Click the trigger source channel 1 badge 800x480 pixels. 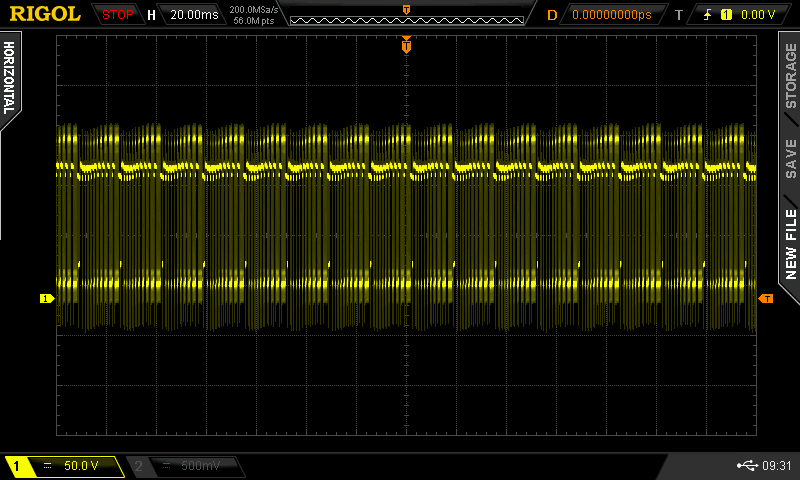coord(726,15)
